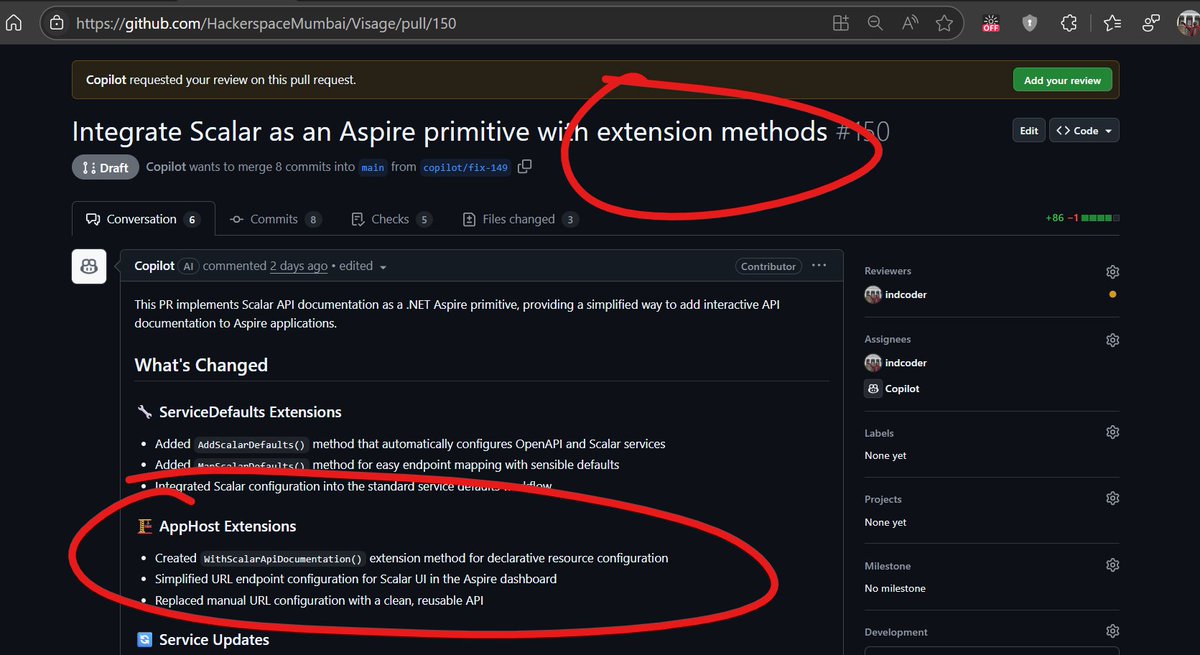
Task: Open the Code dropdown button
Action: (x=1084, y=131)
